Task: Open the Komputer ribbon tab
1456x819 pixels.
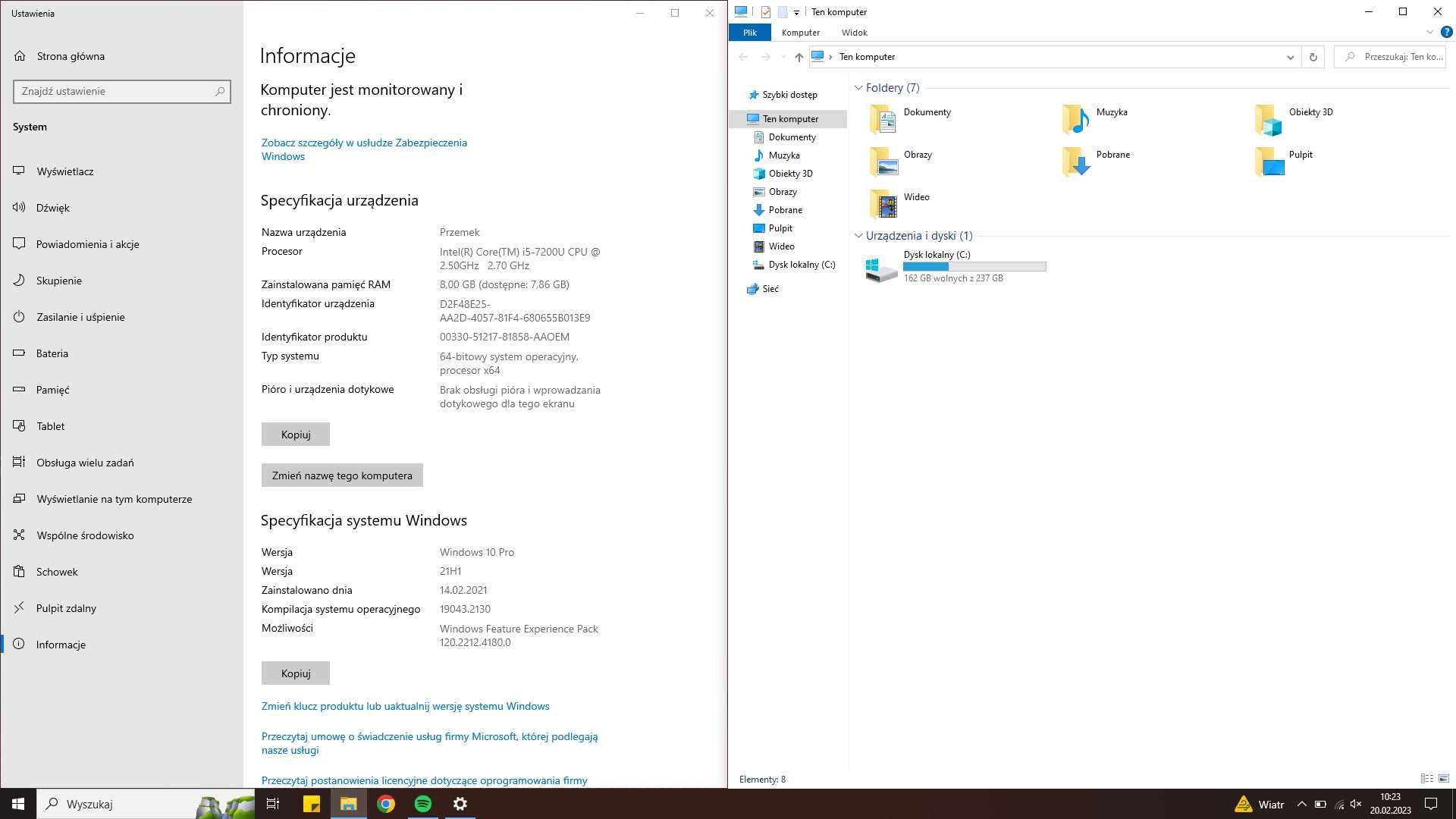Action: coord(801,33)
